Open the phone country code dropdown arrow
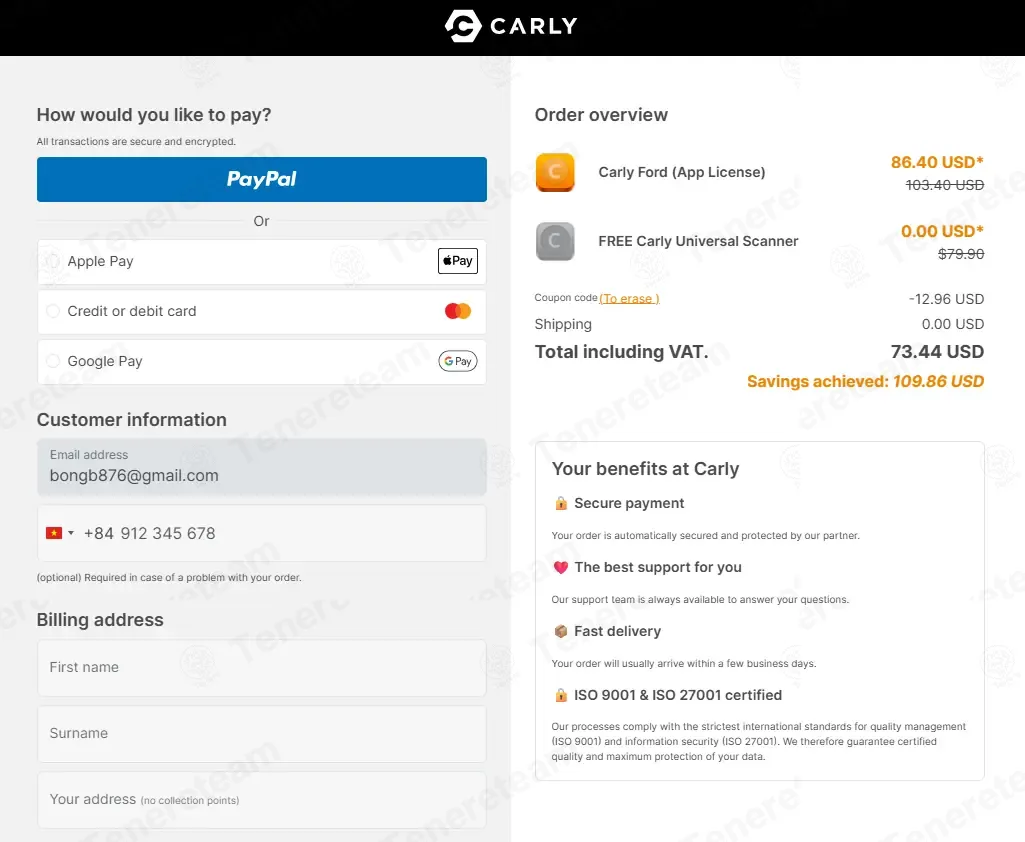This screenshot has width=1025, height=842. coord(71,533)
